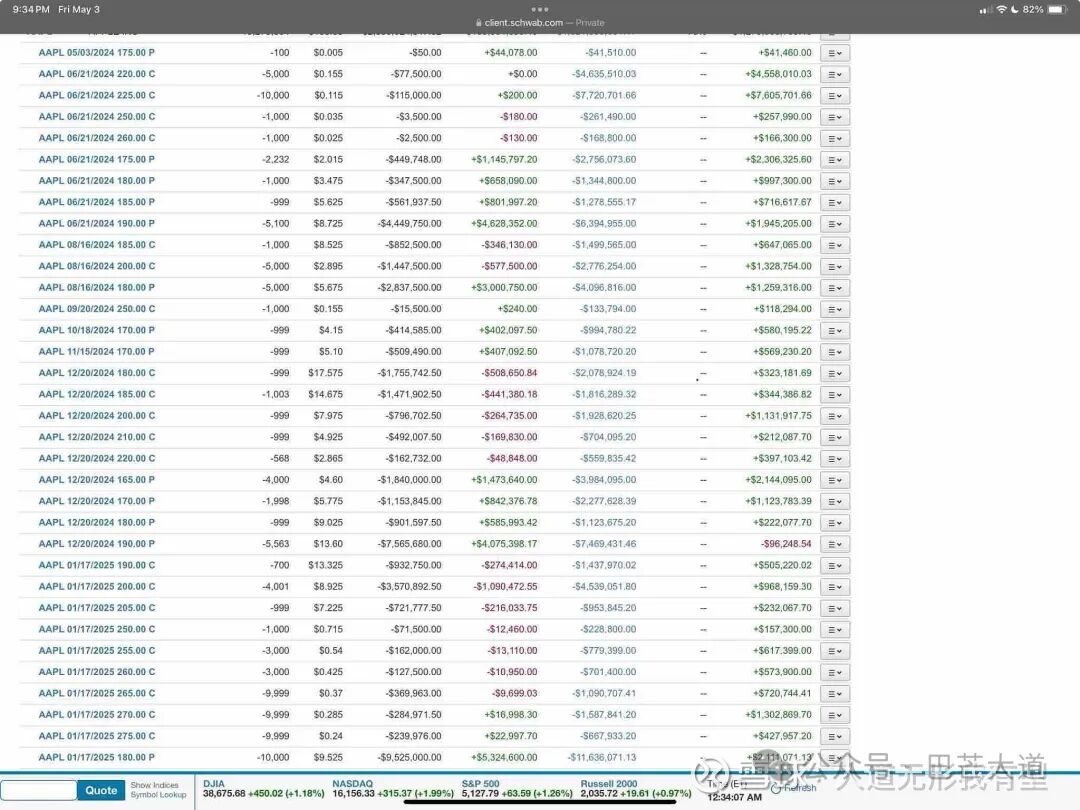Open the AAPL 01/17/2025 250.00 C position link
Screen dimensions: 1080x810
96,629
